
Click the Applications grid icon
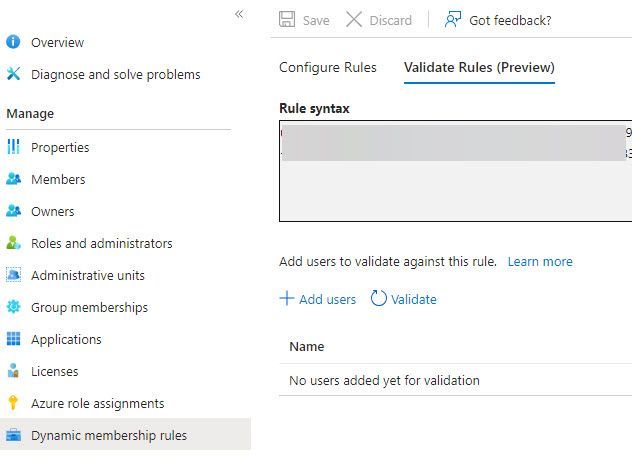point(14,339)
